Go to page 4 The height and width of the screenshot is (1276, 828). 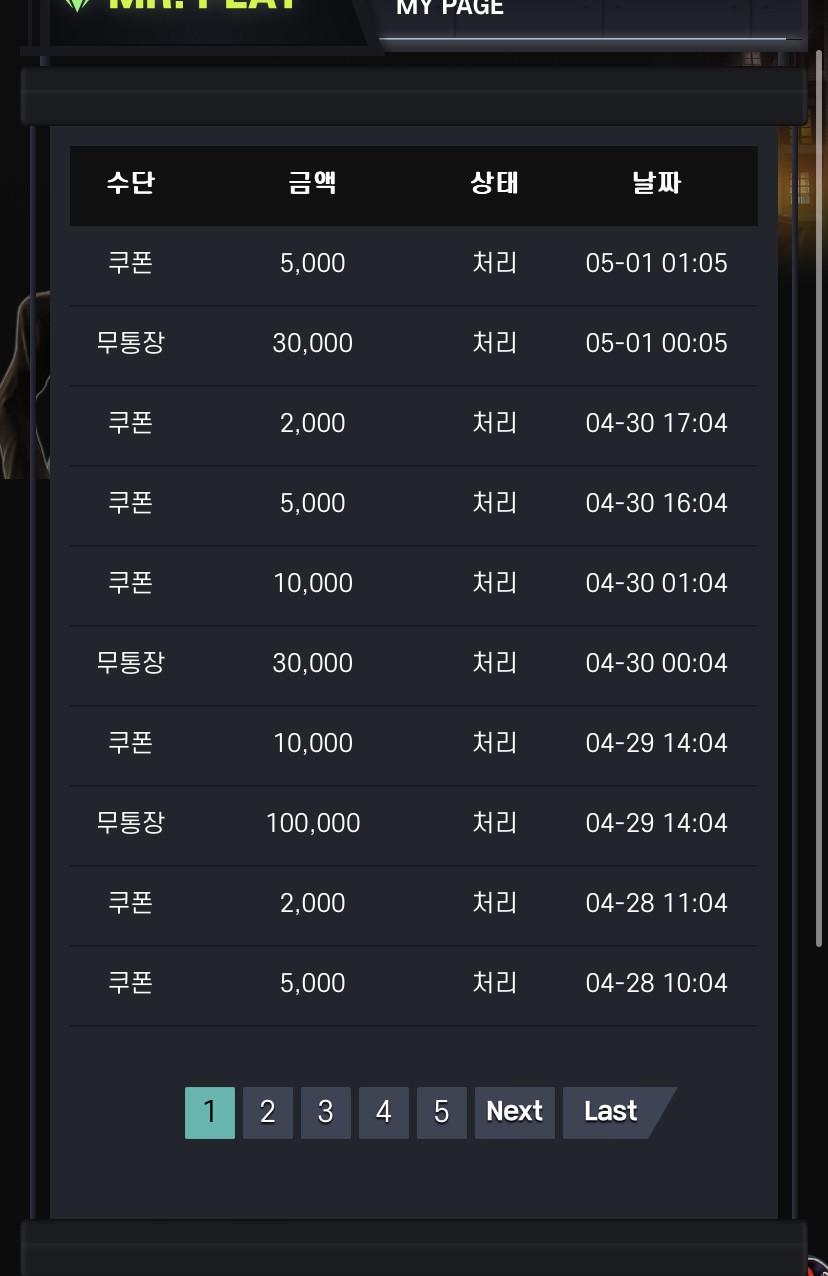(384, 1113)
